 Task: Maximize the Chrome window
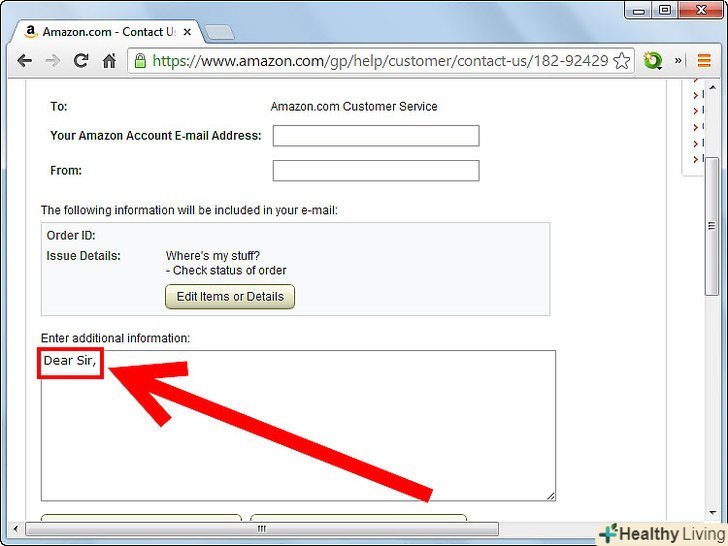point(665,10)
